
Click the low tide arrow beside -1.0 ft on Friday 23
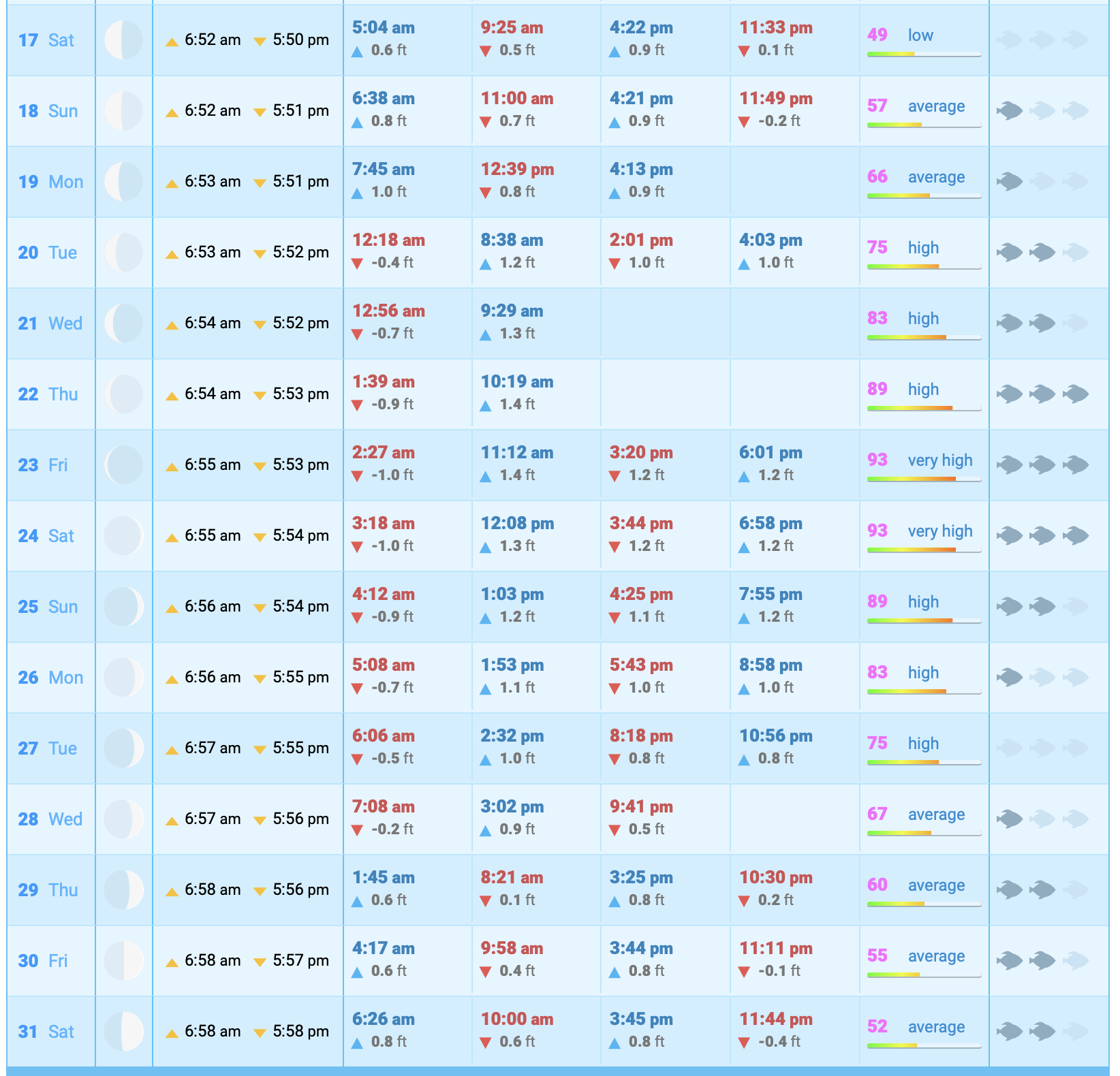pyautogui.click(x=357, y=476)
